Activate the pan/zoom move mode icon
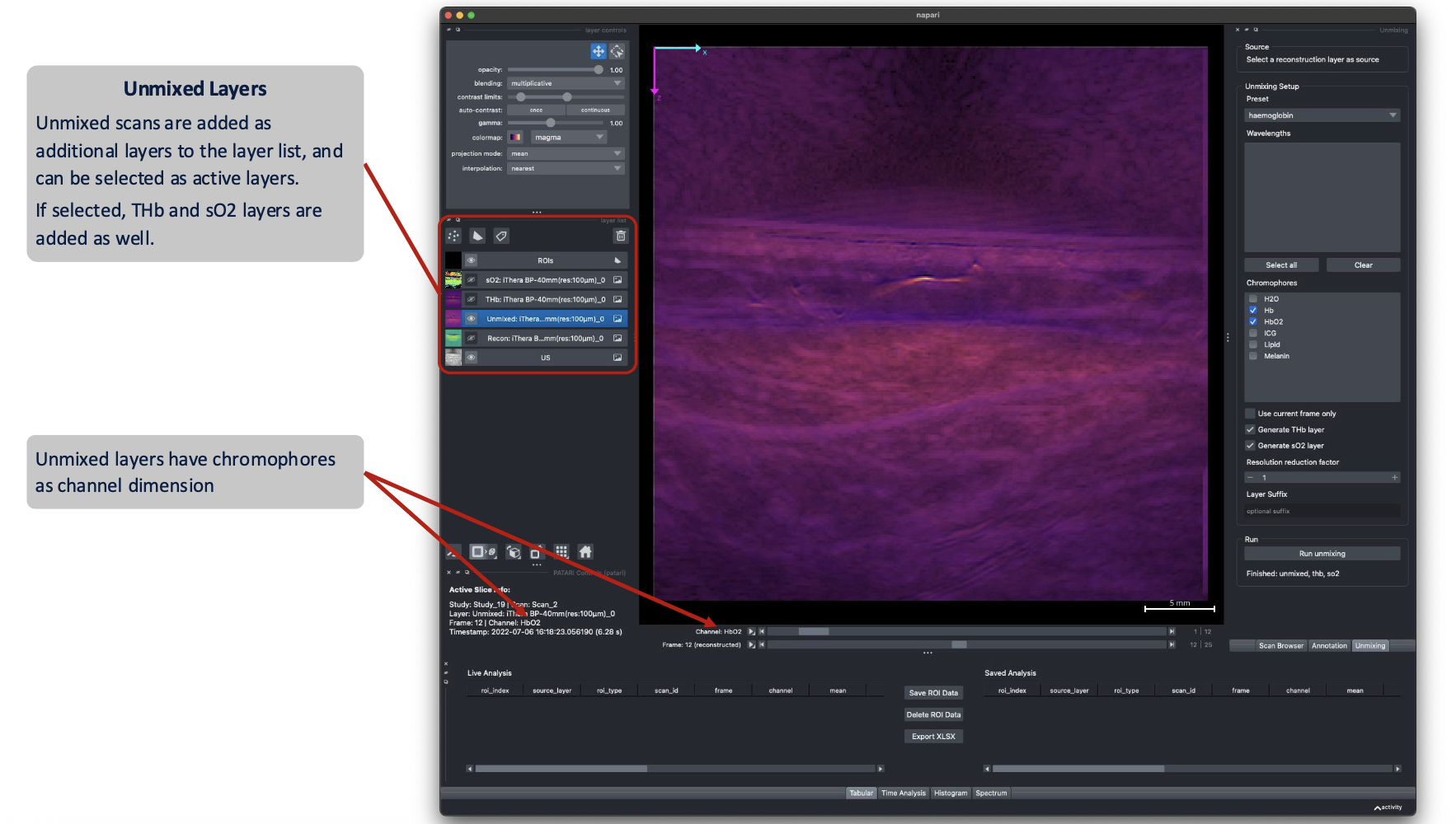1456x824 pixels. [x=598, y=52]
